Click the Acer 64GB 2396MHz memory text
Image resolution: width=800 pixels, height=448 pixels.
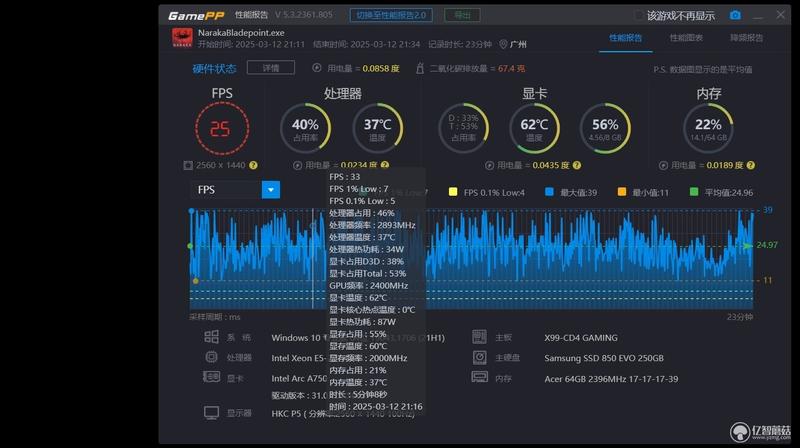tap(611, 379)
